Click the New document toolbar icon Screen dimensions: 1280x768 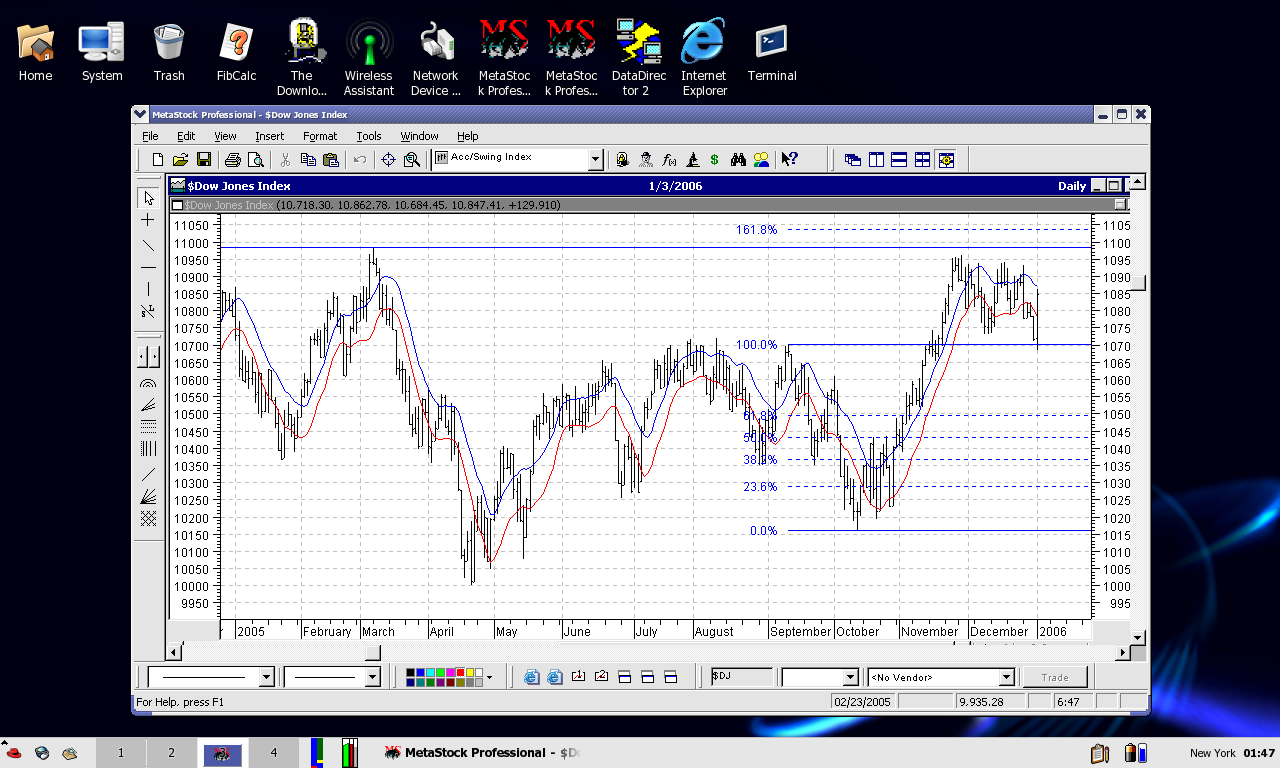point(157,159)
